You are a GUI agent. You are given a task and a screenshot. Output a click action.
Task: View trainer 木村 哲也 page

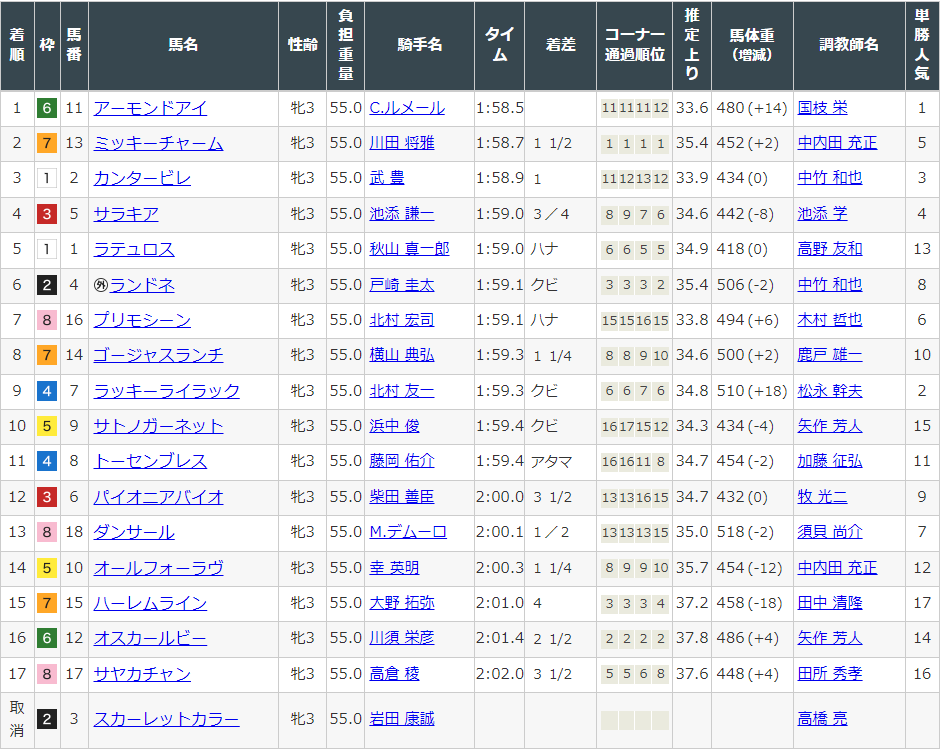click(830, 320)
